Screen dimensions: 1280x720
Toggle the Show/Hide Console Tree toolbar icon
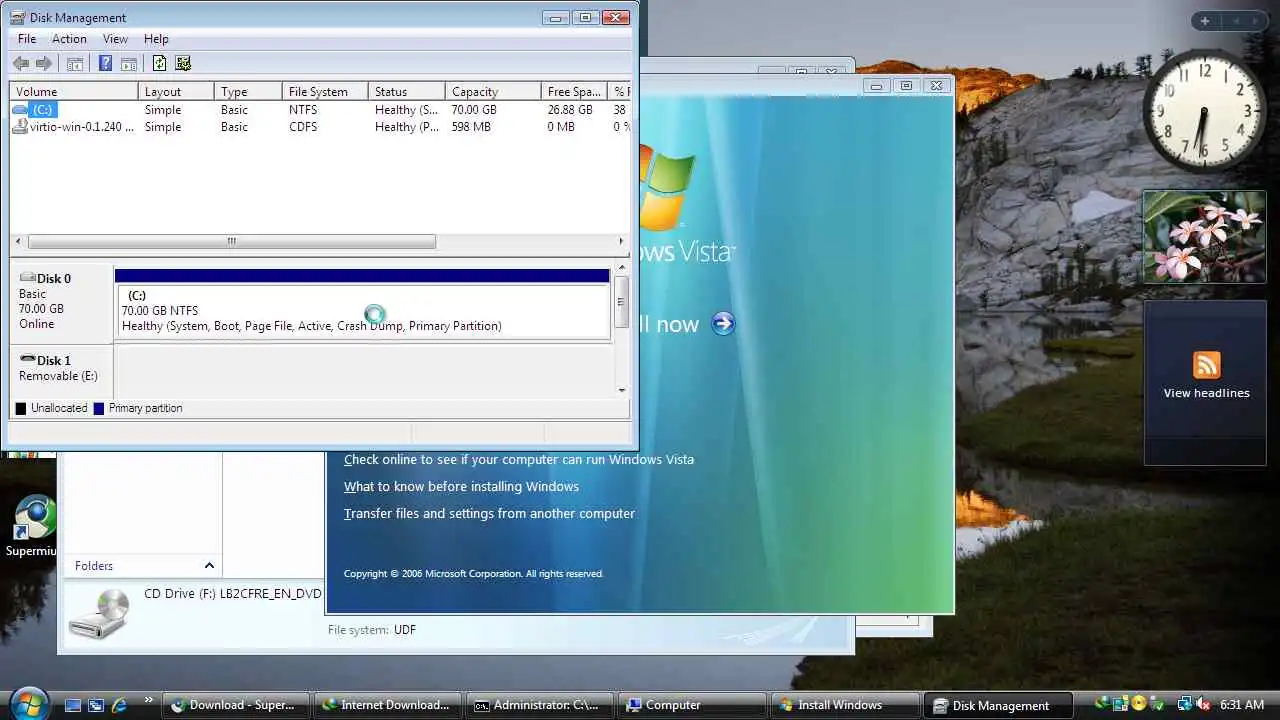point(75,63)
